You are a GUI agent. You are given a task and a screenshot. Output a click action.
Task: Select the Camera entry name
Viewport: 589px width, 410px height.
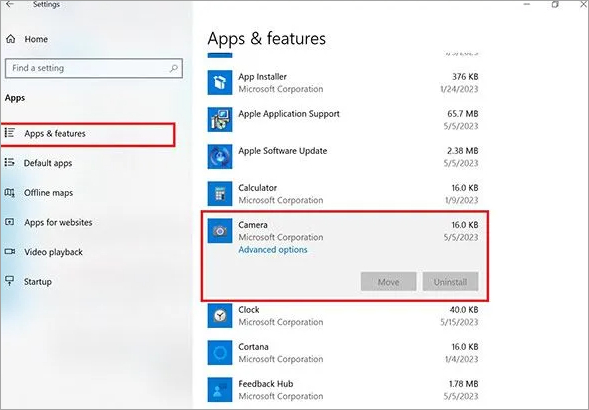pyautogui.click(x=253, y=225)
